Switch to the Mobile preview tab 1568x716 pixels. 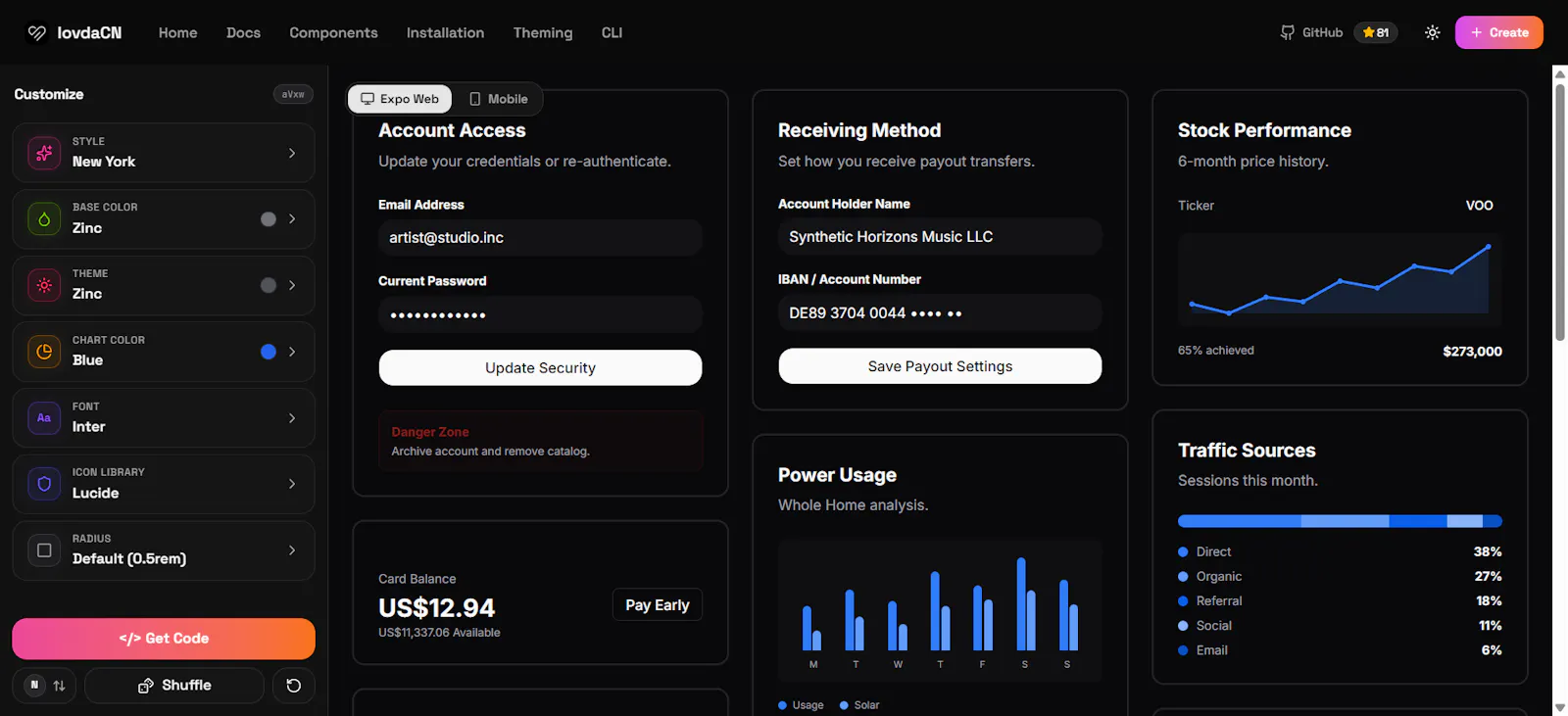(498, 99)
